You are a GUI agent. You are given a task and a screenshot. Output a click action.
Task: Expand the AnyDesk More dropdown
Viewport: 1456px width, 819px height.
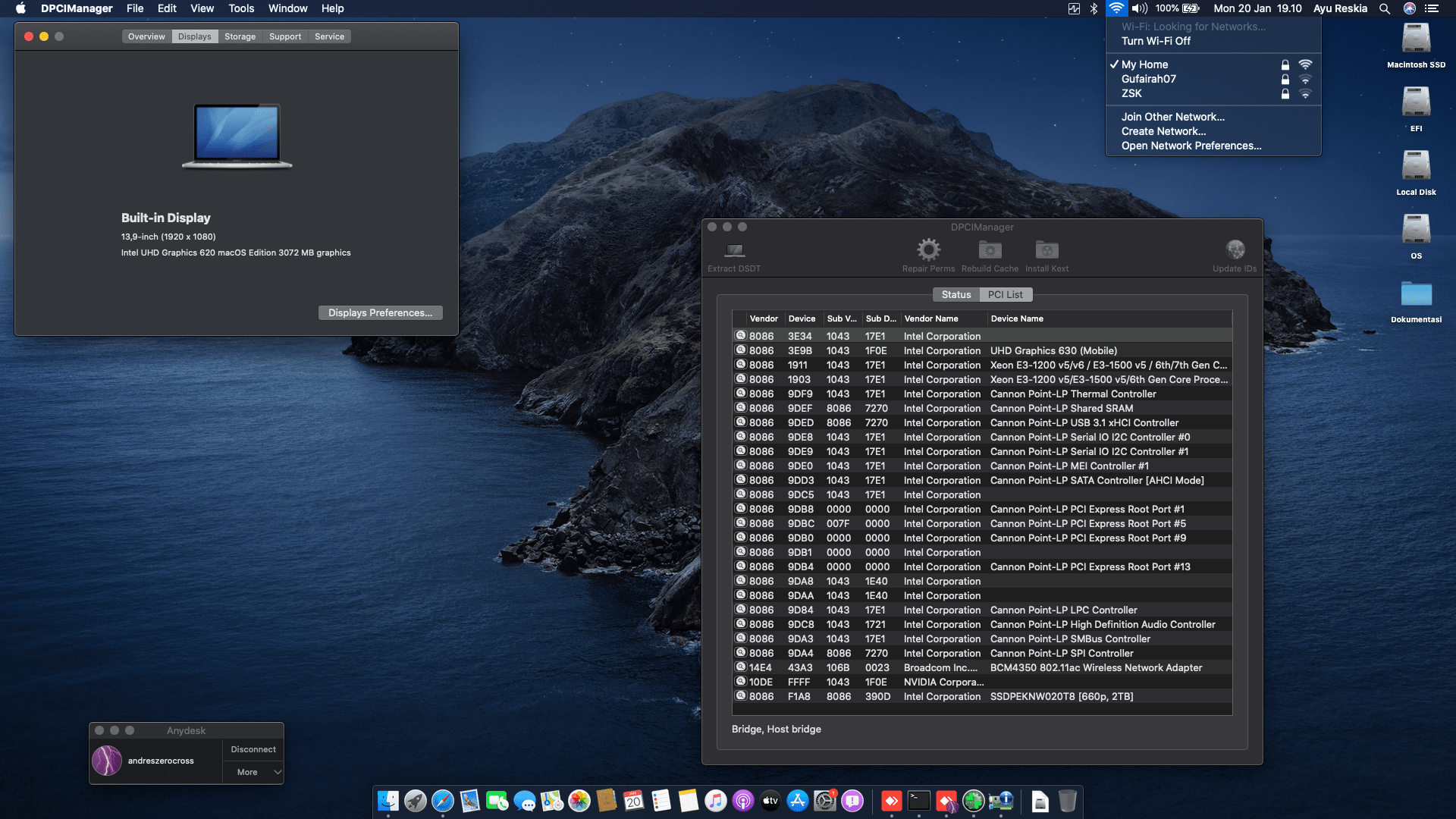coord(253,772)
